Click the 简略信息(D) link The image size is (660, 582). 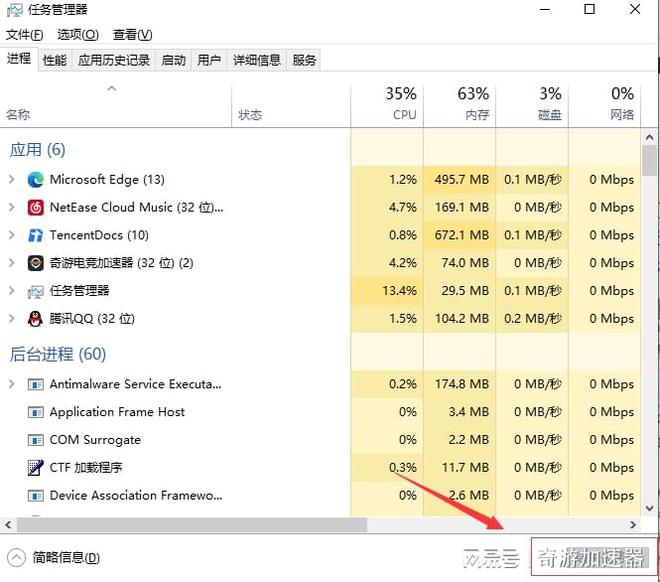coord(66,558)
